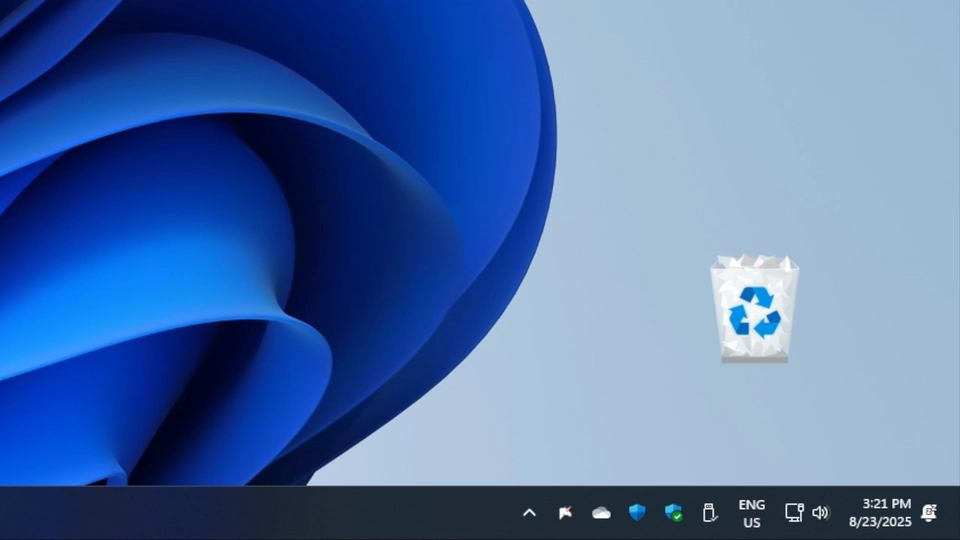Open the OneDrive cloud tray icon

coord(601,513)
